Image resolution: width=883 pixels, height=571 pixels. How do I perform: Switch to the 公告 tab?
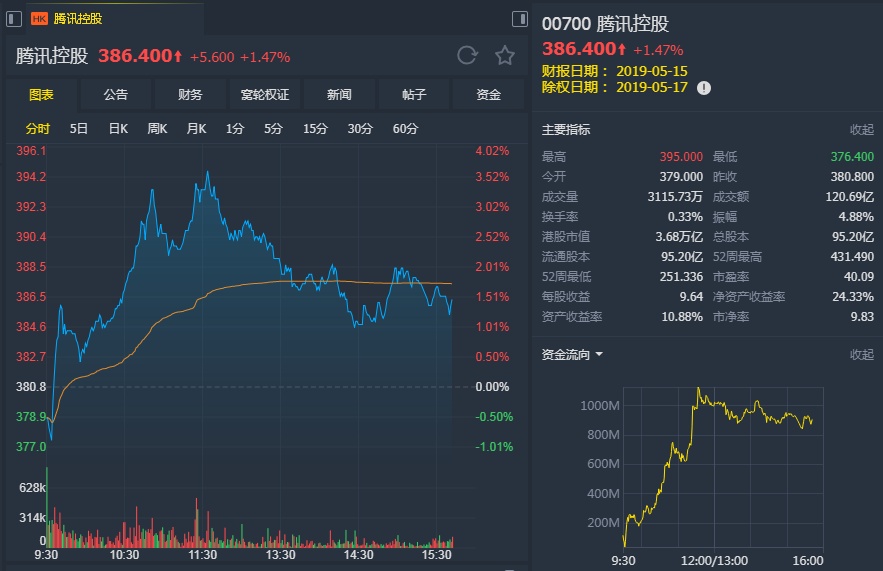pos(115,95)
